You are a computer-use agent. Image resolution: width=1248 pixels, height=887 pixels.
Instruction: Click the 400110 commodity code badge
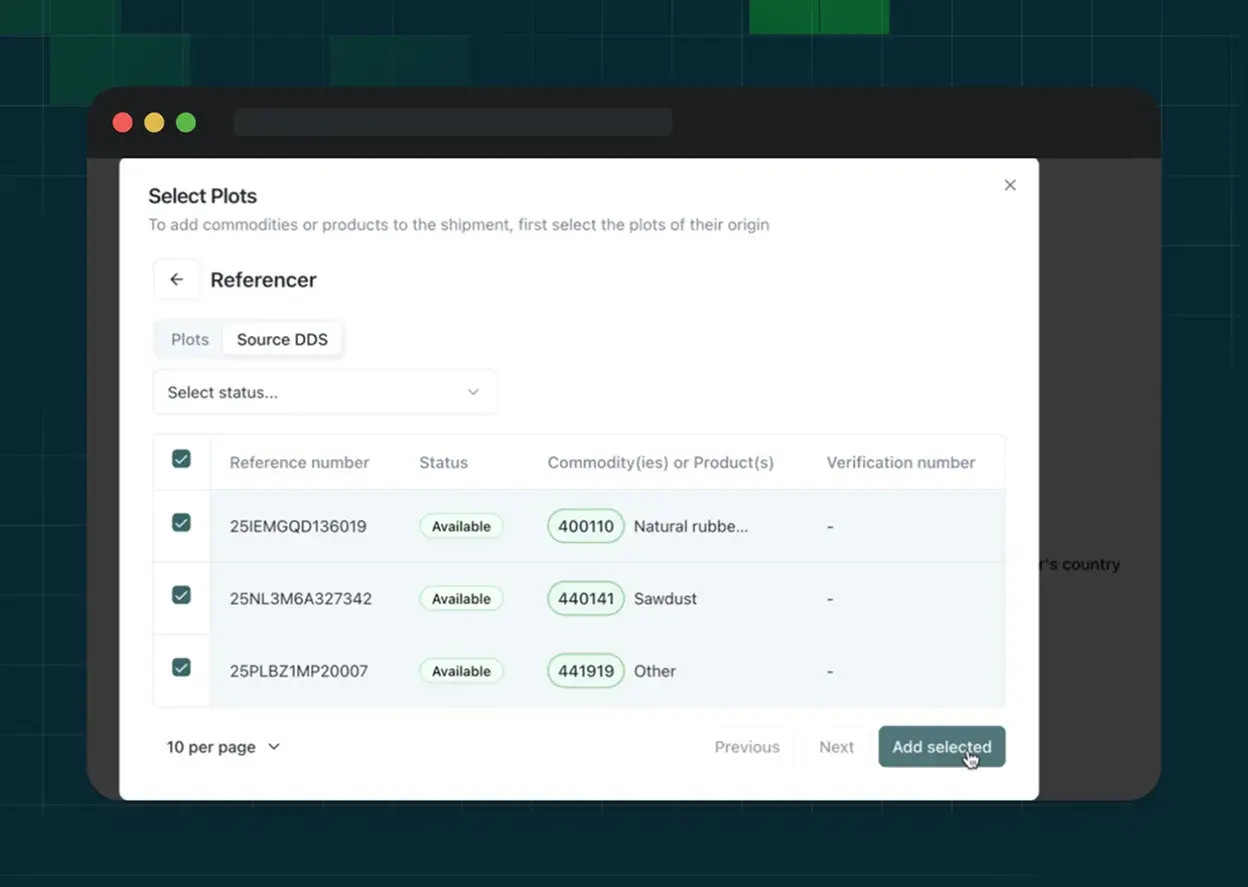(585, 526)
